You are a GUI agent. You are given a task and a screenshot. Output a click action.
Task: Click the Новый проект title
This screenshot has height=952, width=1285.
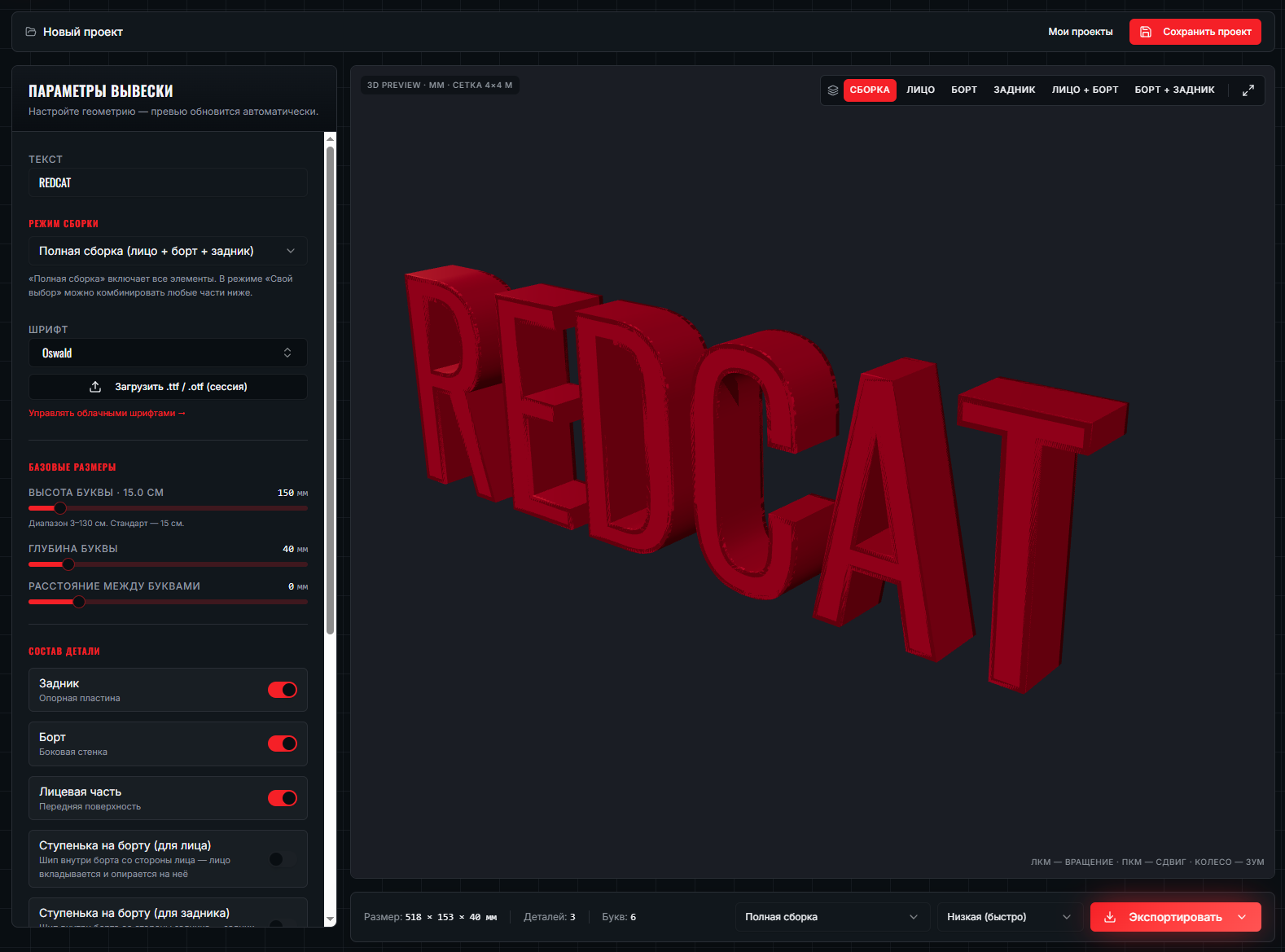click(83, 32)
